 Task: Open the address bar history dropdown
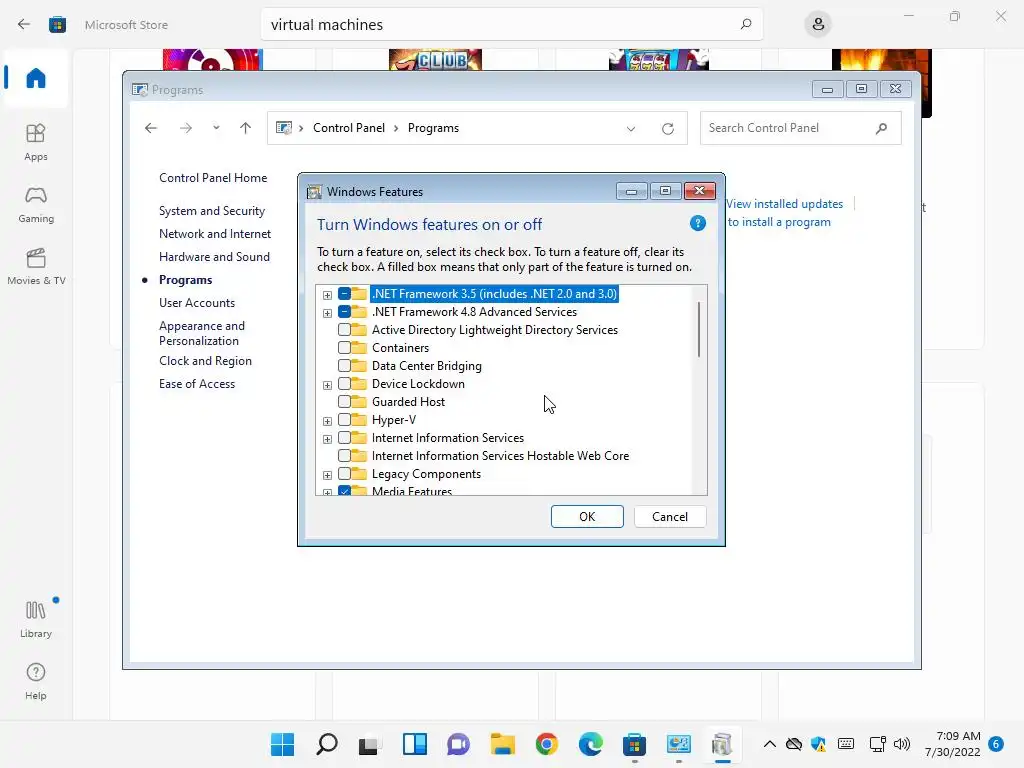[x=631, y=129]
